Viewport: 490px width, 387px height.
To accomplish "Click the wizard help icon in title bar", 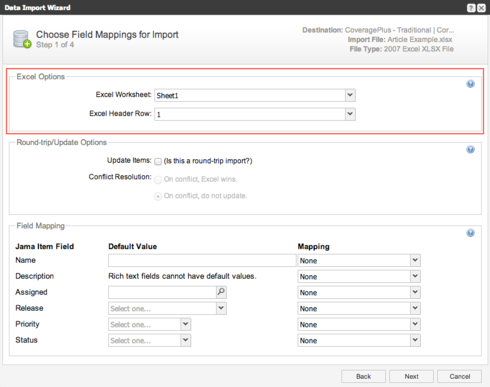I will coord(471,8).
